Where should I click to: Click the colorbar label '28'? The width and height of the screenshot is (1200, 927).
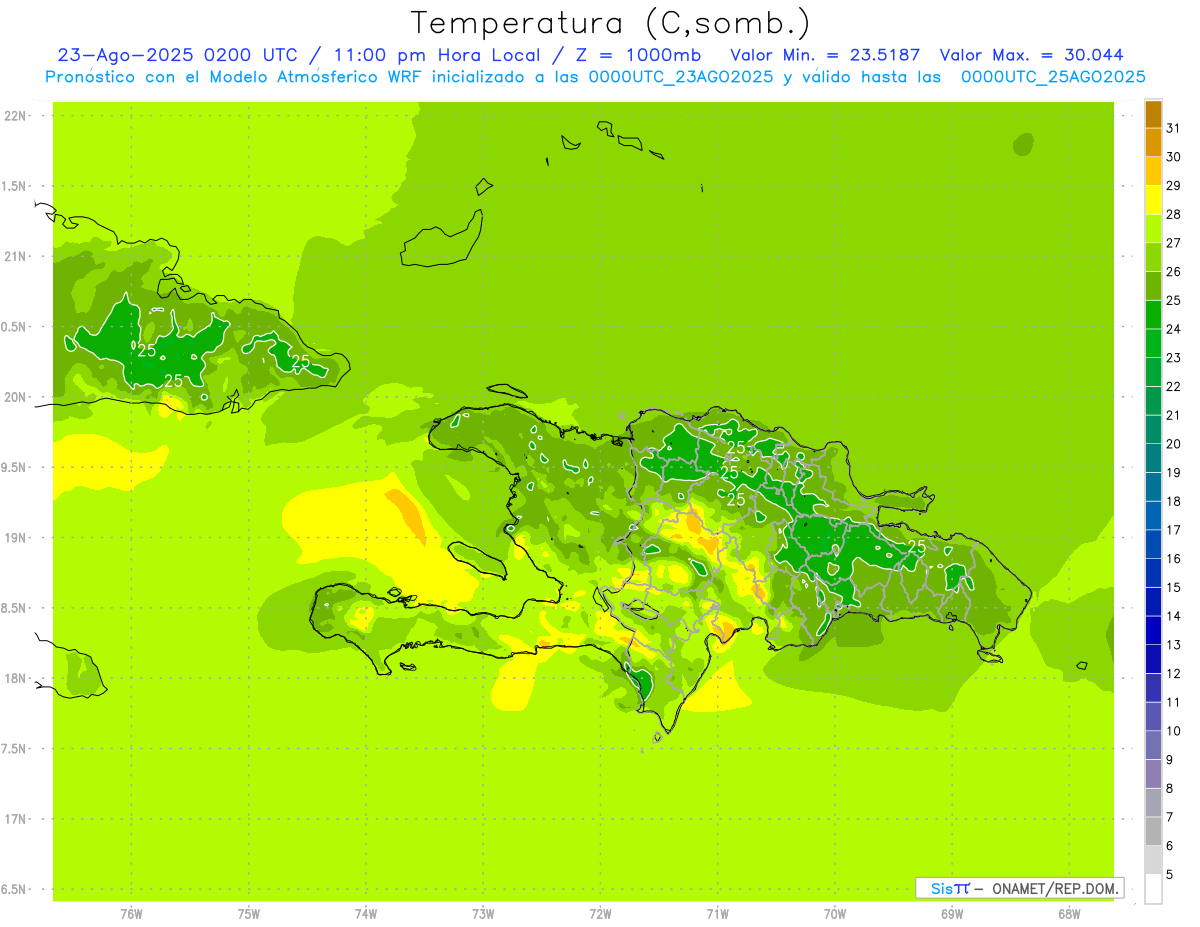point(1174,214)
